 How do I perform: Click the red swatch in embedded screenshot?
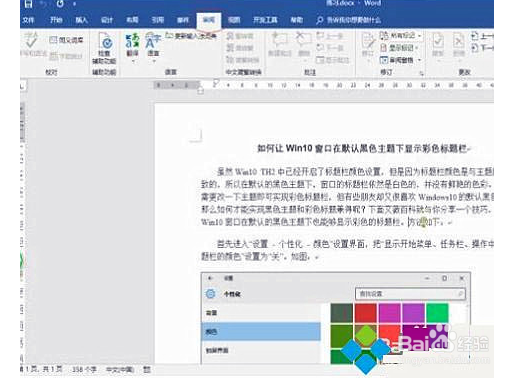(366, 312)
